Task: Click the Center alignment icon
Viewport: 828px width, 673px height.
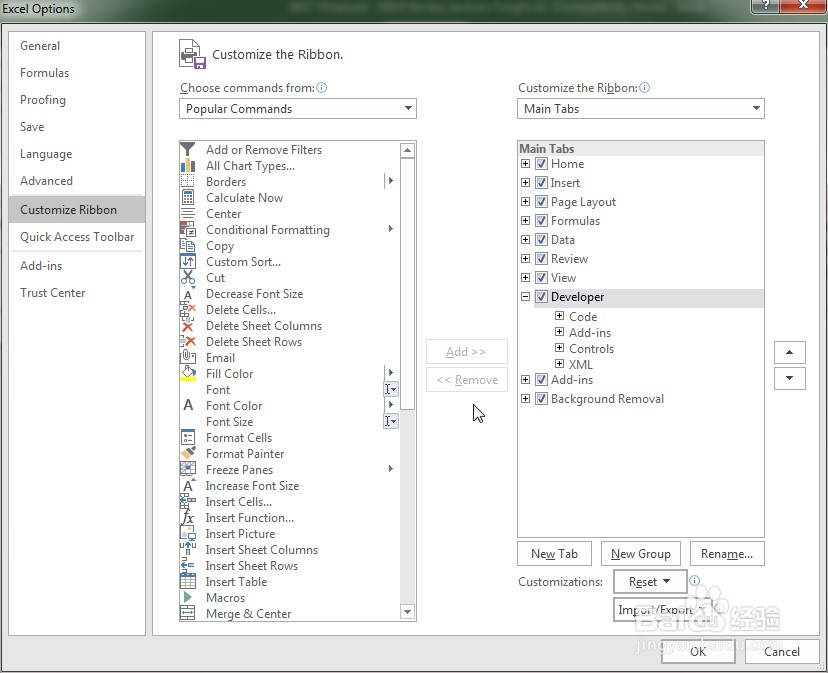Action: 187,214
